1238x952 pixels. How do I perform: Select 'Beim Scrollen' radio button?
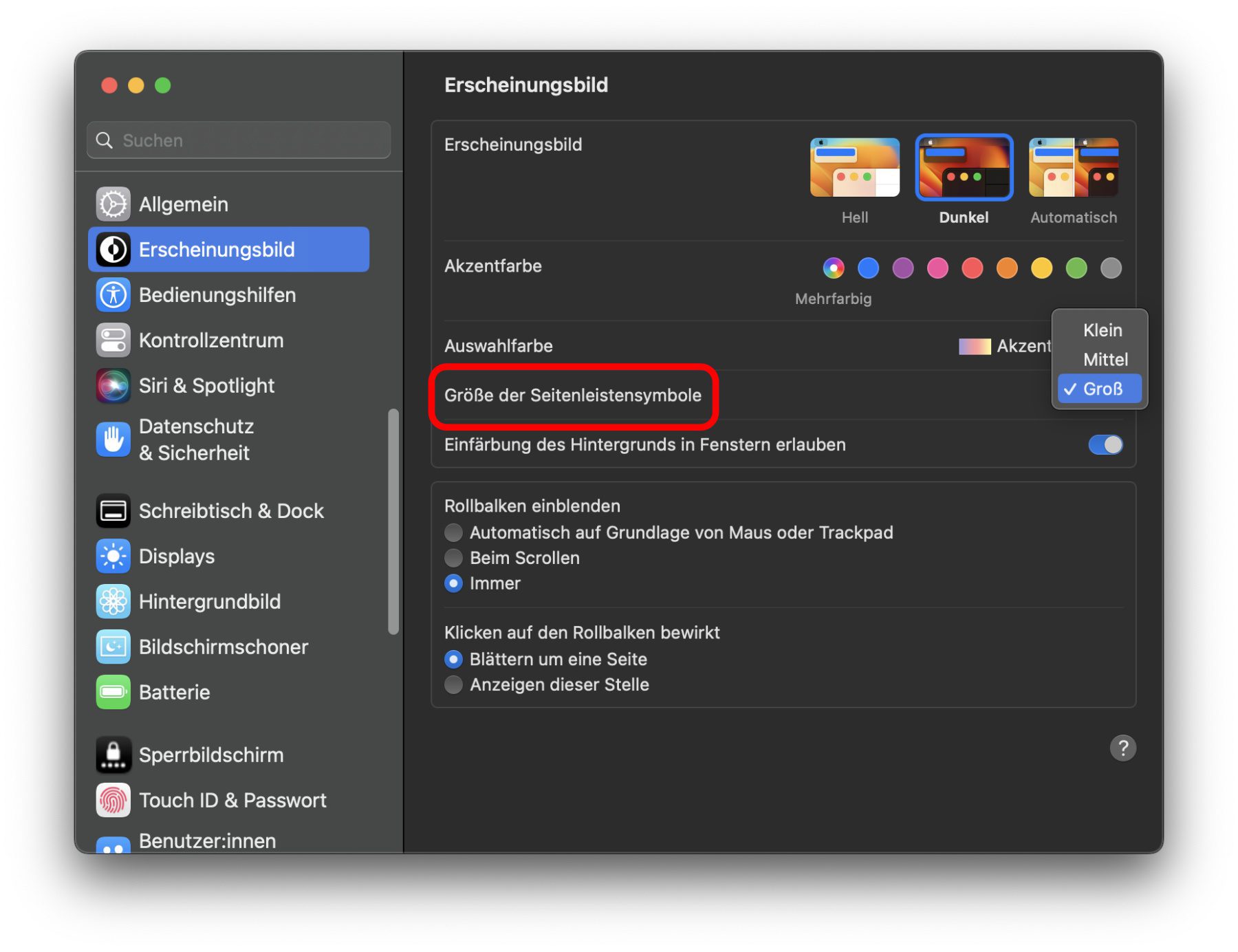click(453, 558)
